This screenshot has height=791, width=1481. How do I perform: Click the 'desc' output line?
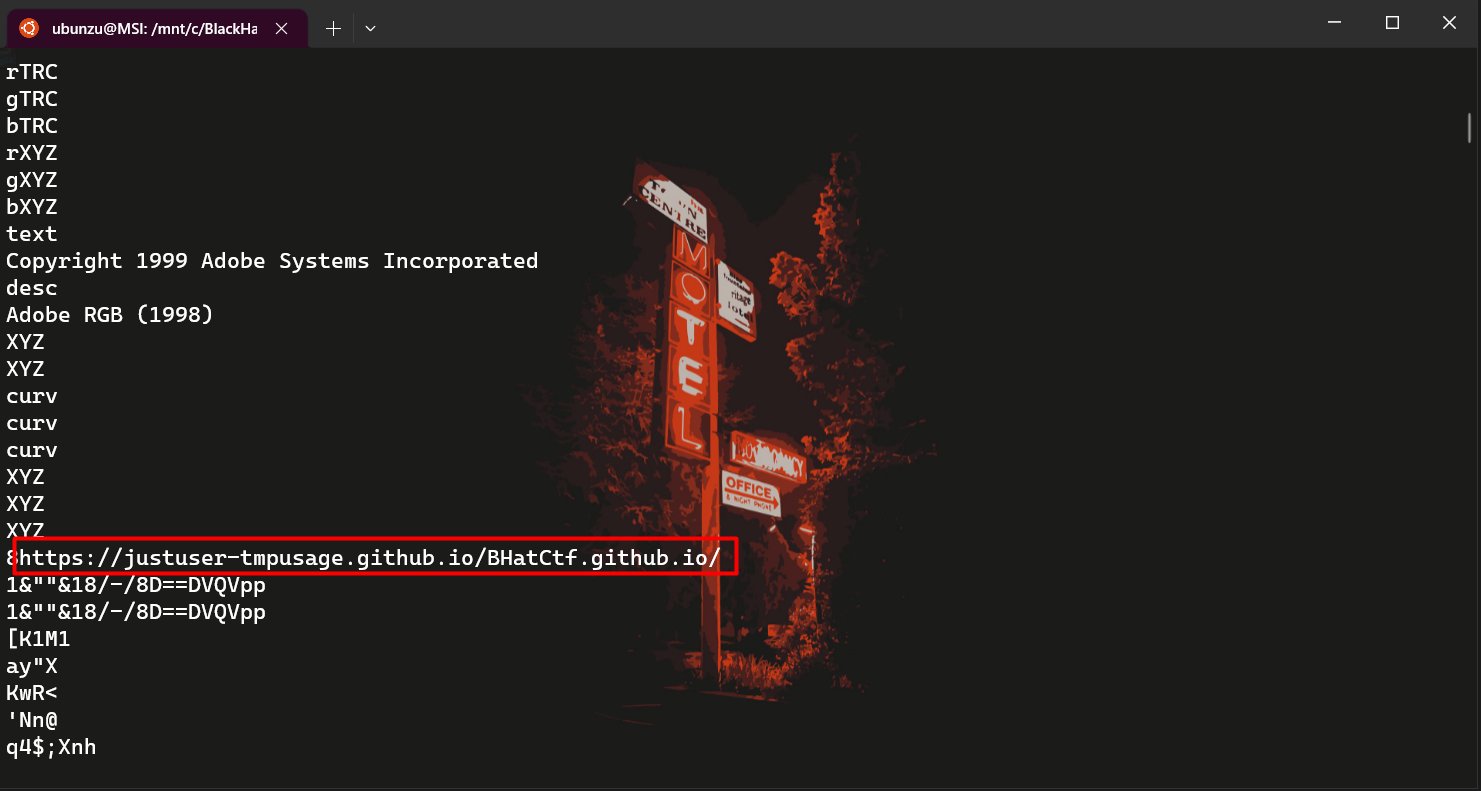coord(32,288)
